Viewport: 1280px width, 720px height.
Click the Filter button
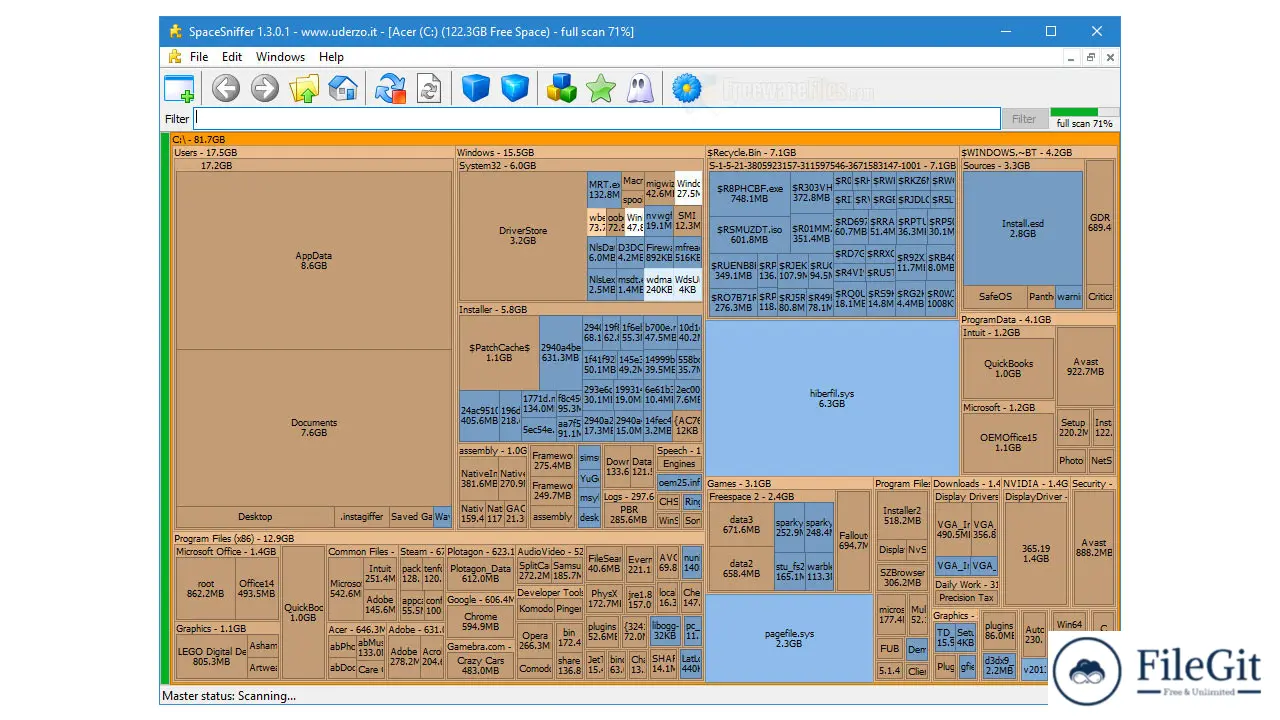pyautogui.click(x=1024, y=119)
